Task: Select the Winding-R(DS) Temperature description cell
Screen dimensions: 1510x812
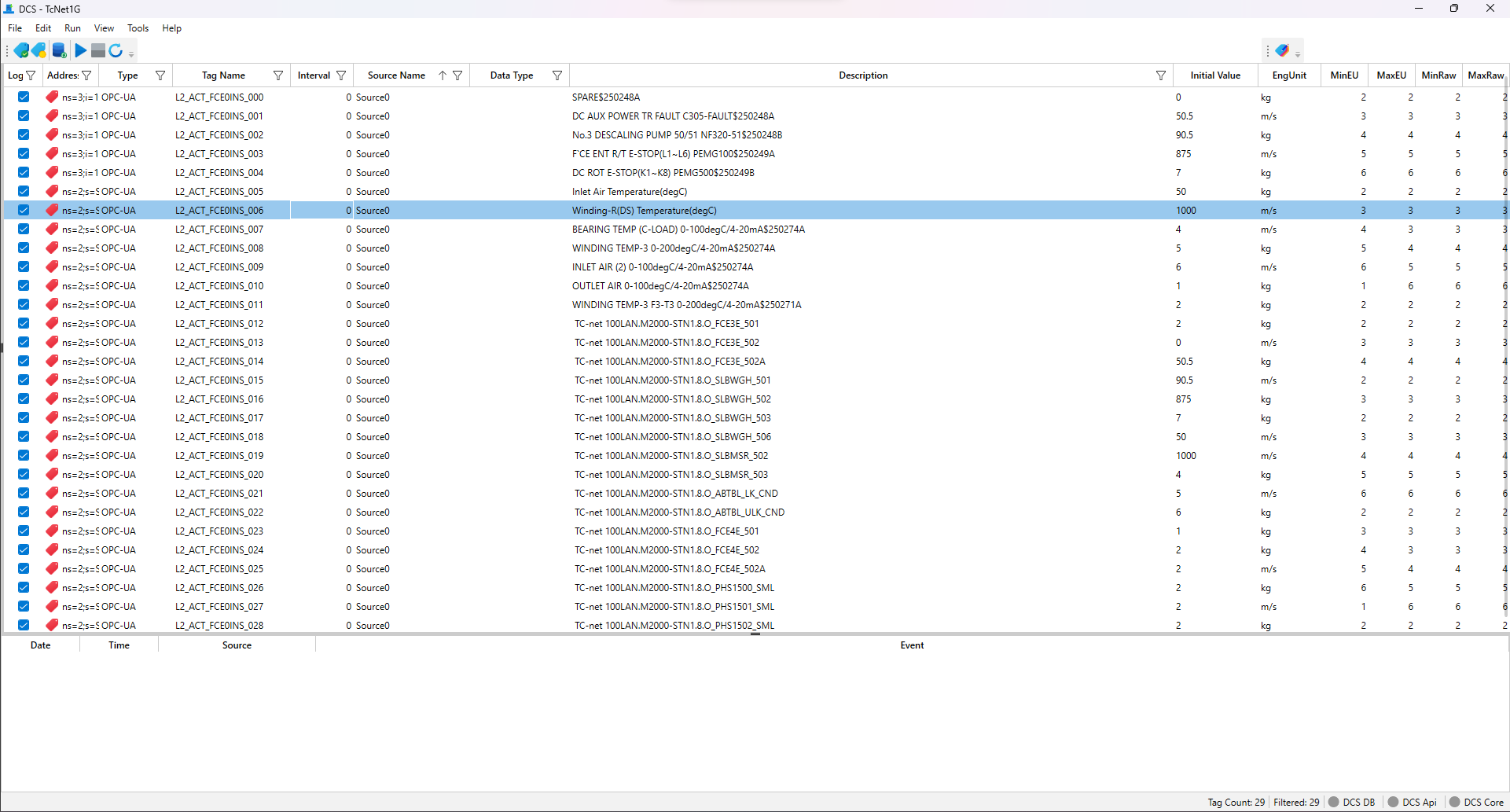Action: tap(644, 210)
